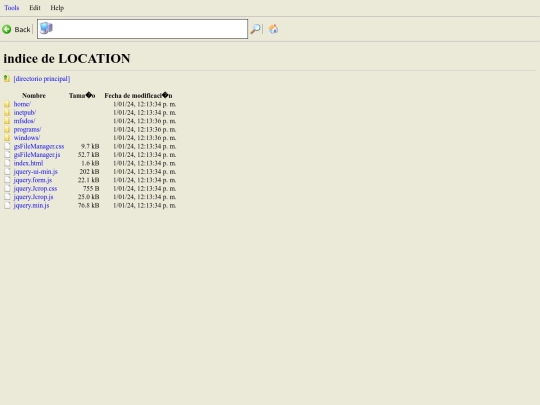
Task: Click the Back button label
Action: pos(22,30)
